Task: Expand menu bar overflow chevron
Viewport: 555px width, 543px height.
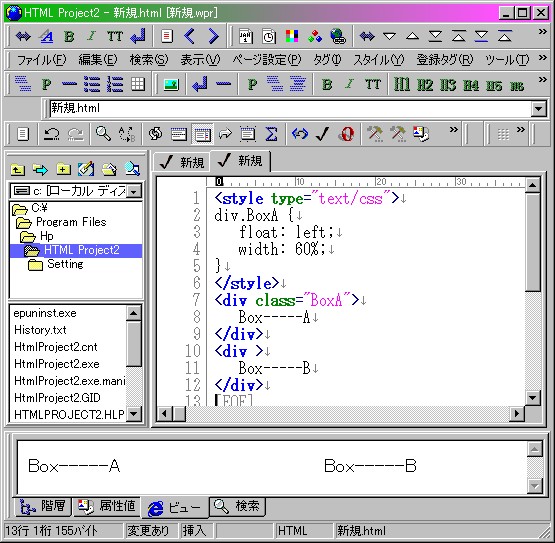Action: (542, 57)
